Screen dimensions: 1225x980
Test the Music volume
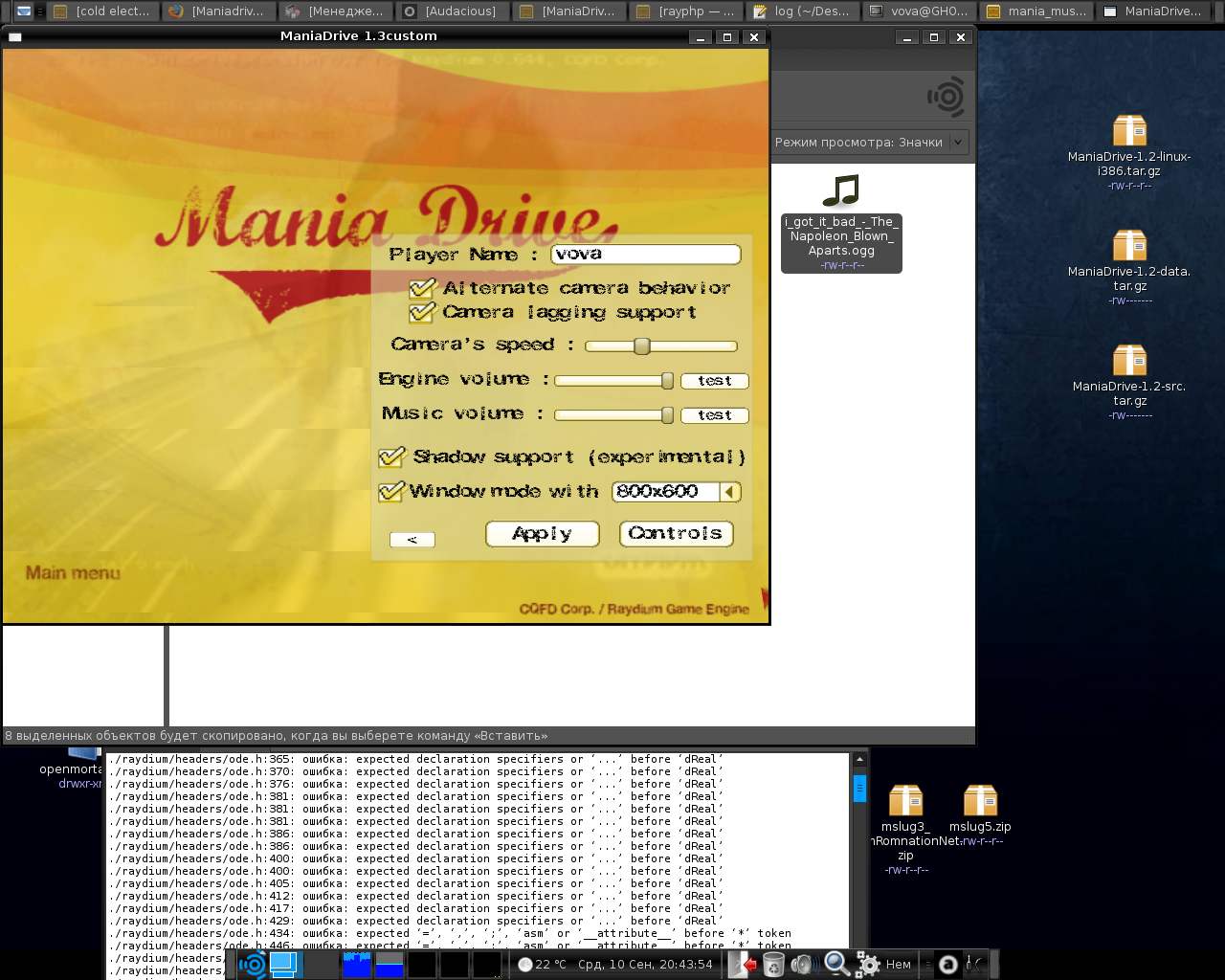click(x=715, y=415)
